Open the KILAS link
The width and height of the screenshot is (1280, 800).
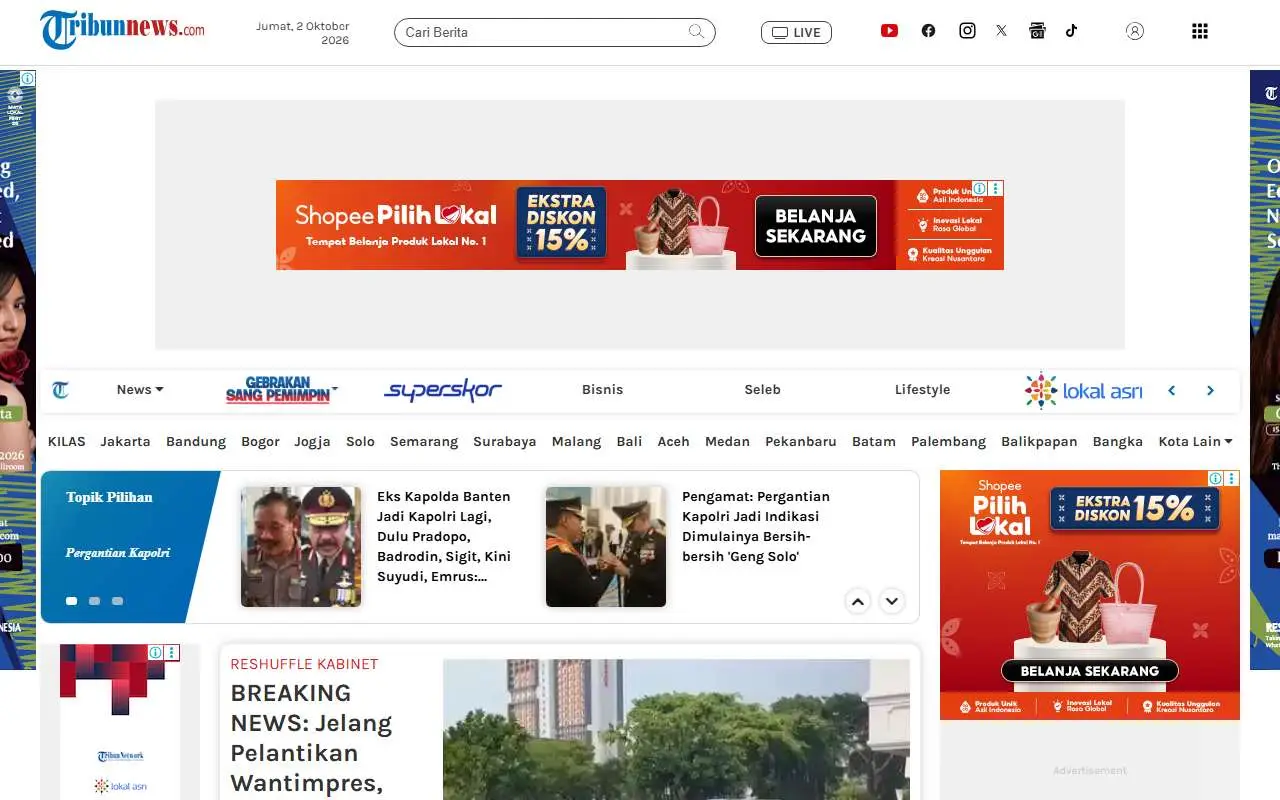pyautogui.click(x=67, y=441)
